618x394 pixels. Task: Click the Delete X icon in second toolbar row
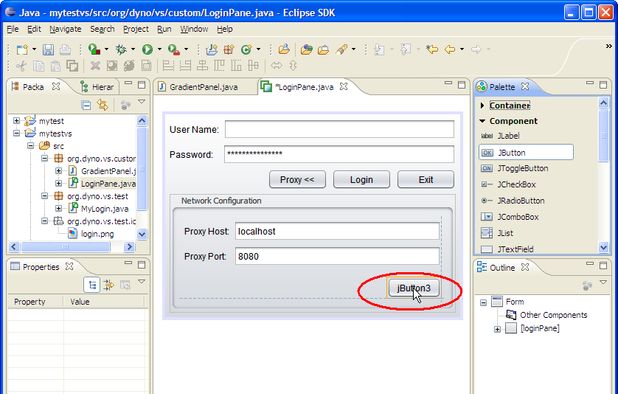click(95, 66)
